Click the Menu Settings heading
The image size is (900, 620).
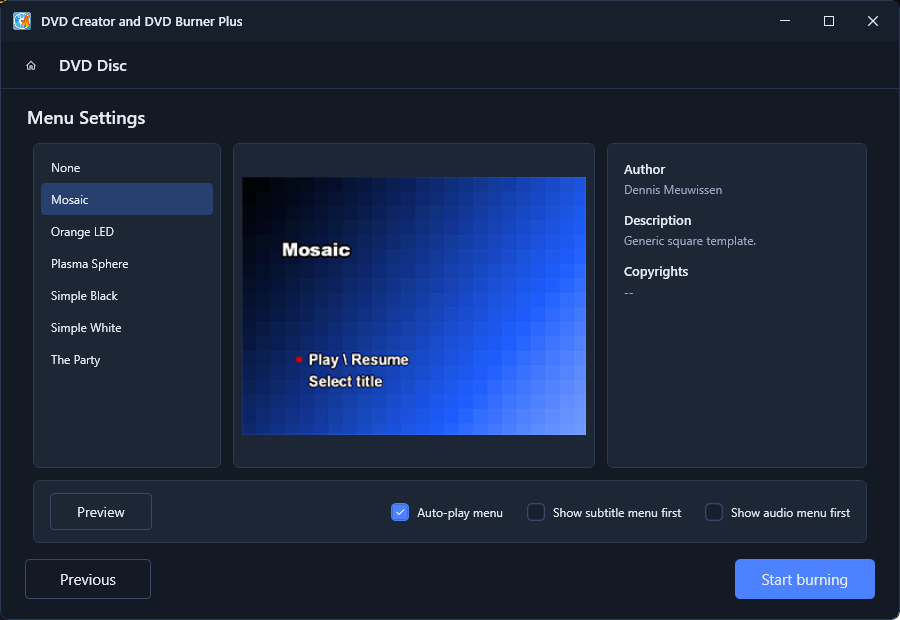86,118
